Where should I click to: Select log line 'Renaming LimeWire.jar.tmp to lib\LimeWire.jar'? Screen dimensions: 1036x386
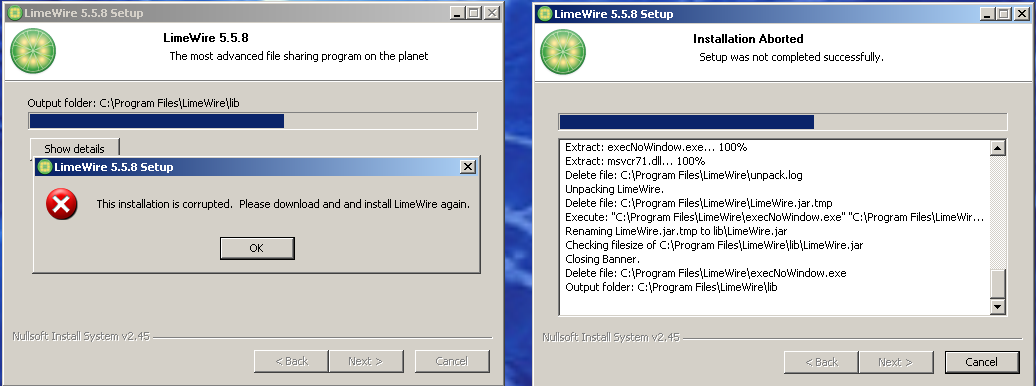click(676, 231)
